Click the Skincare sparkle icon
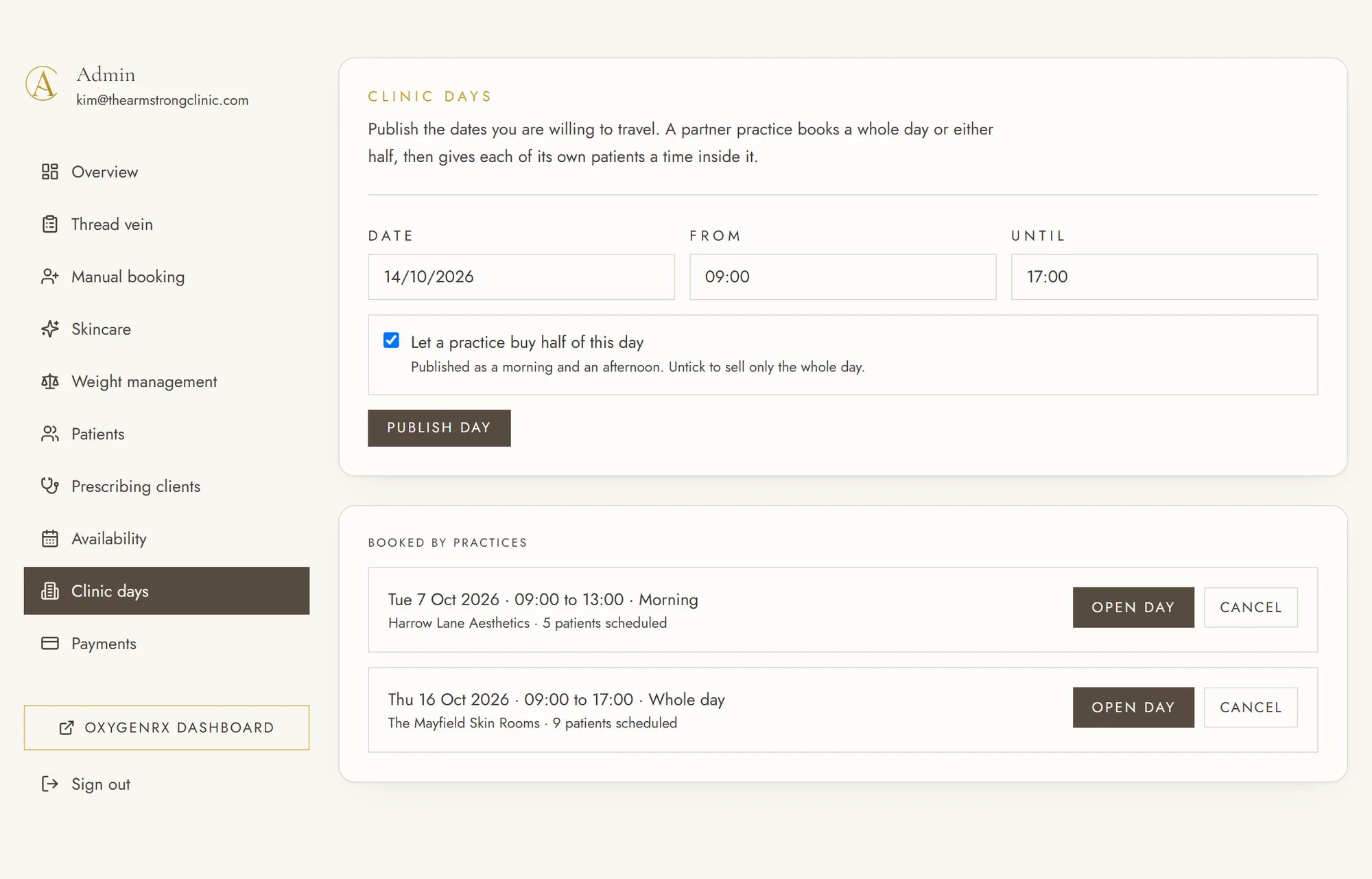This screenshot has width=1372, height=879. click(50, 329)
